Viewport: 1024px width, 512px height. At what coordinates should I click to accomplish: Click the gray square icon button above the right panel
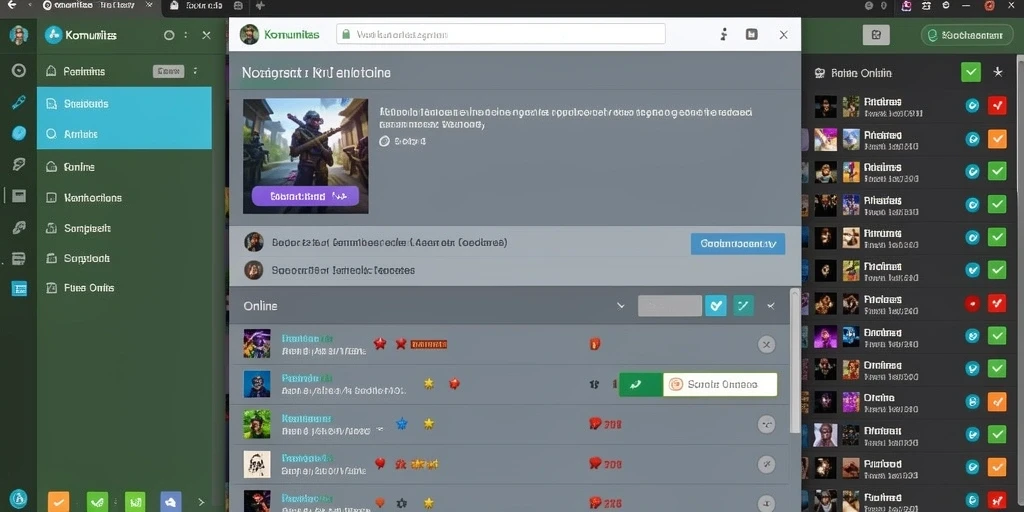tap(876, 35)
